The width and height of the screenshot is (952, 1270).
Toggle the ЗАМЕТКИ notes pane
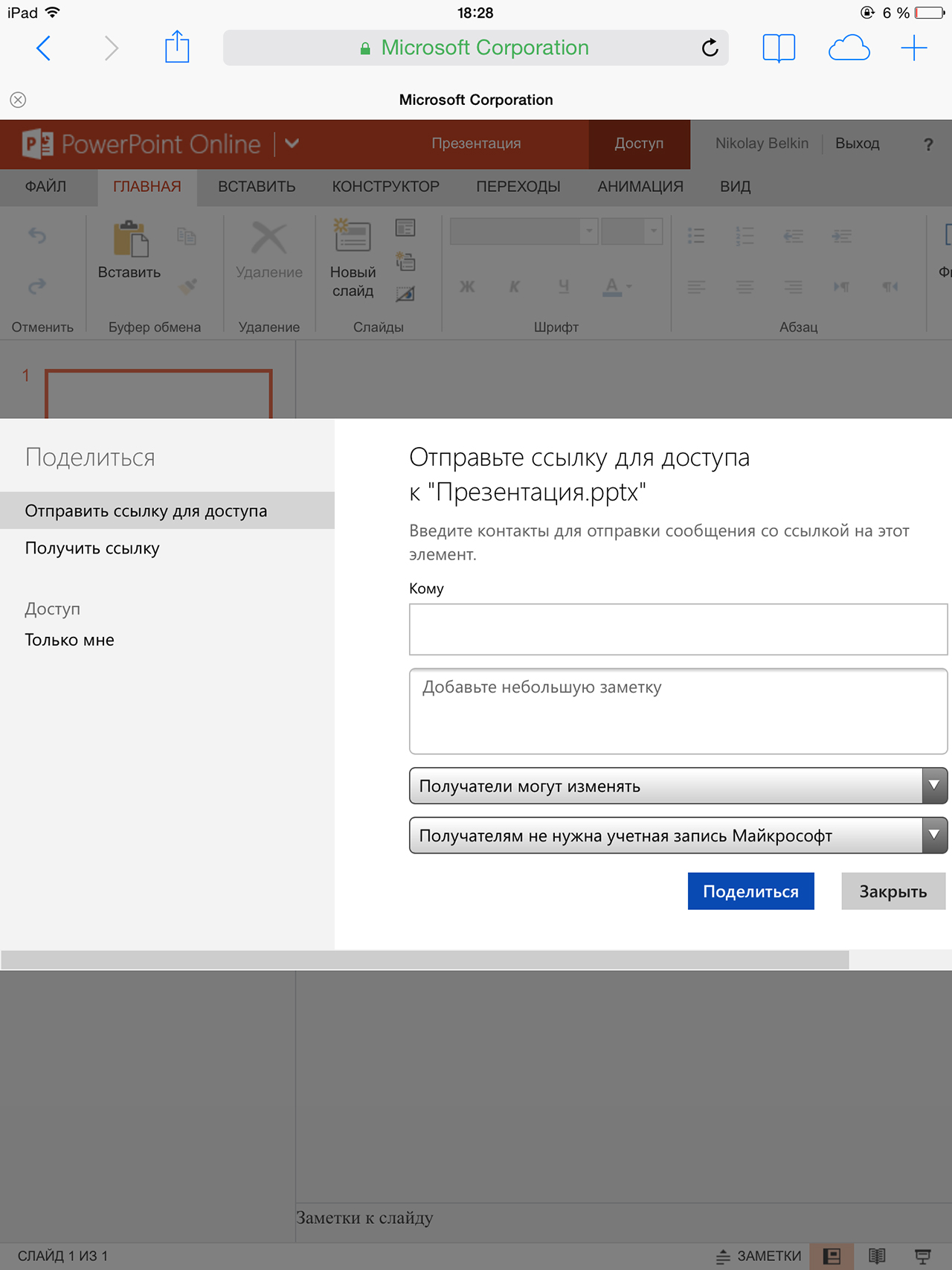759,1256
